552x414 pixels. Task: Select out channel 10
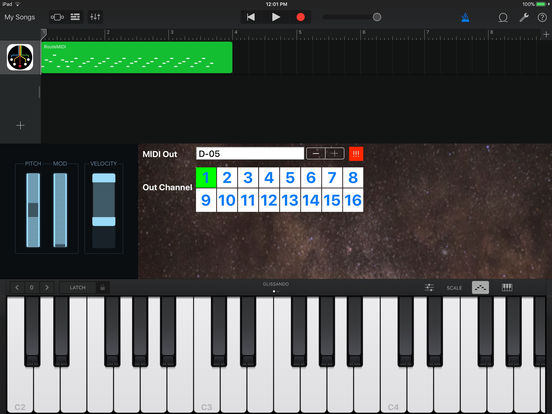point(227,200)
